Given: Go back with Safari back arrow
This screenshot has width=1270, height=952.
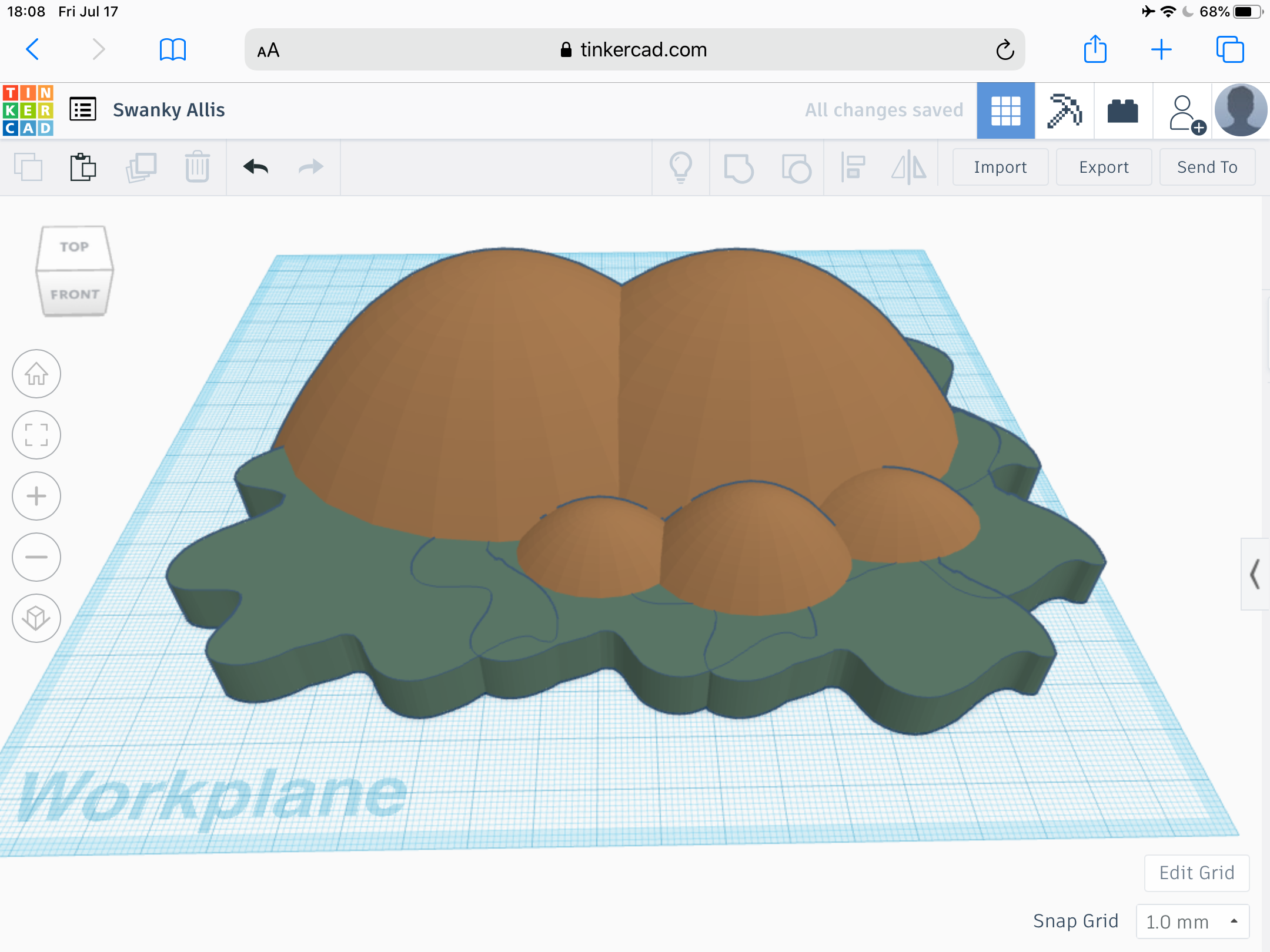Looking at the screenshot, I should (33, 49).
